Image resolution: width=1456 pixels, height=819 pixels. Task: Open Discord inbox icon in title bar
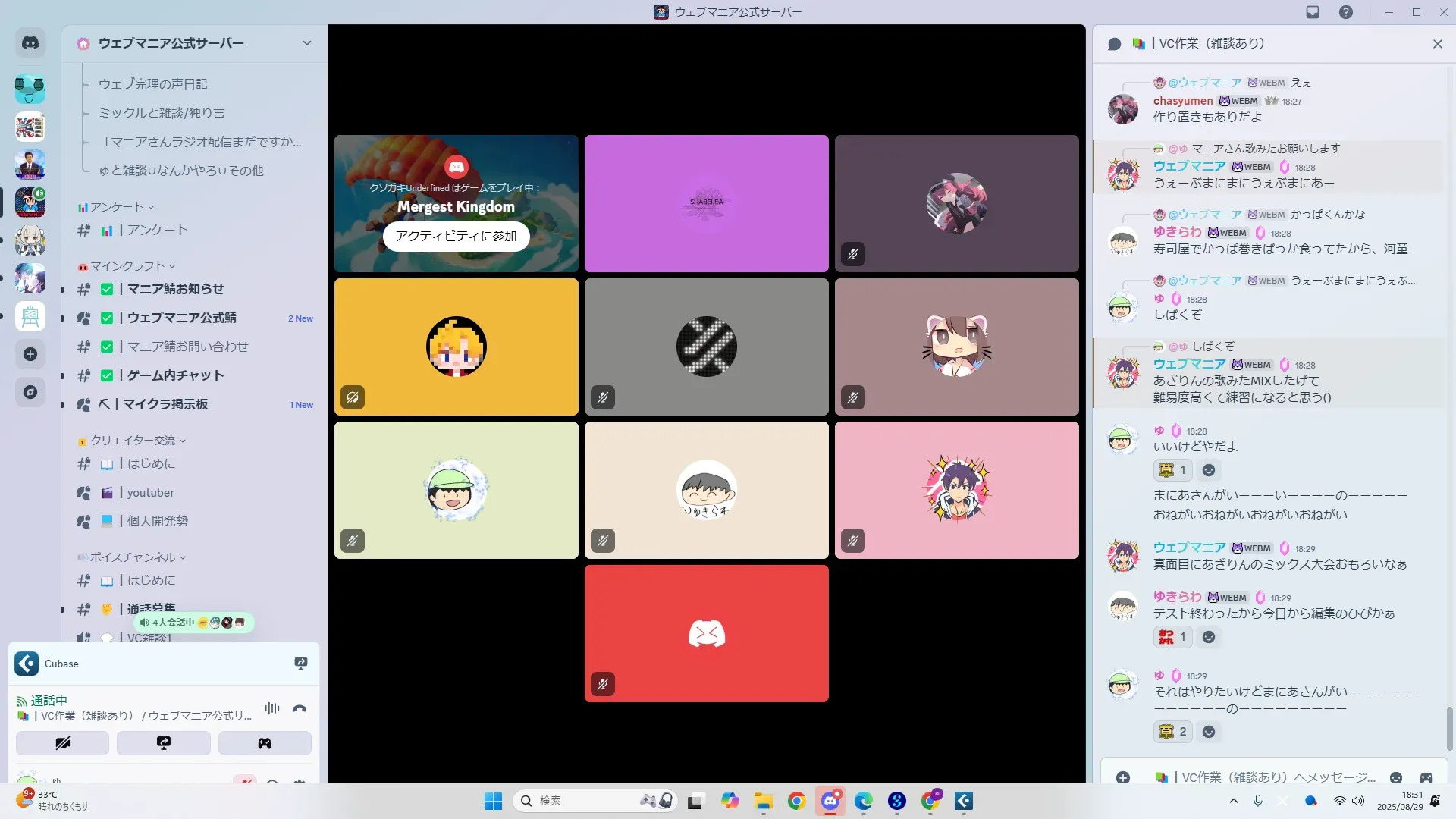point(1313,12)
